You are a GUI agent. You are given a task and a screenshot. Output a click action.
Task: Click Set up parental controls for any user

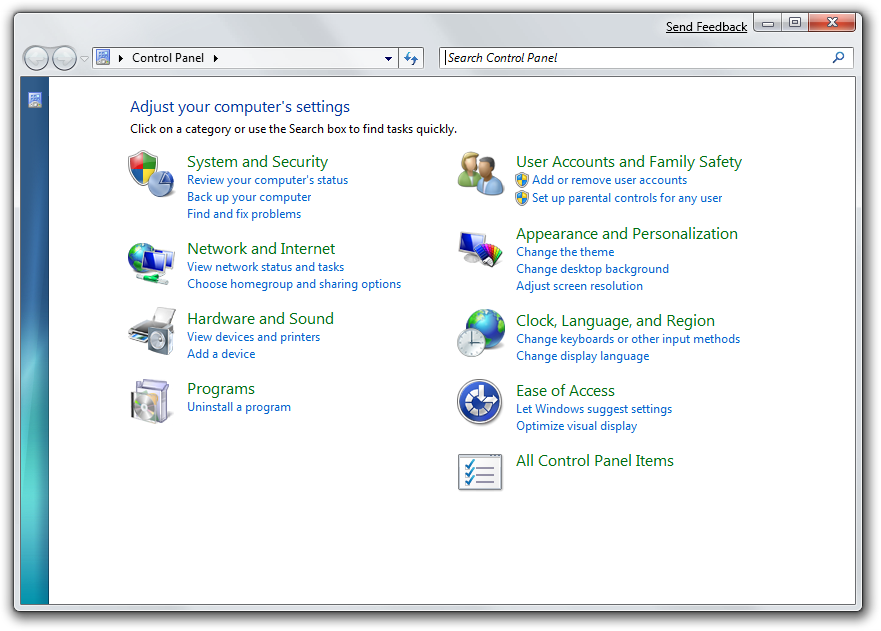(x=626, y=198)
